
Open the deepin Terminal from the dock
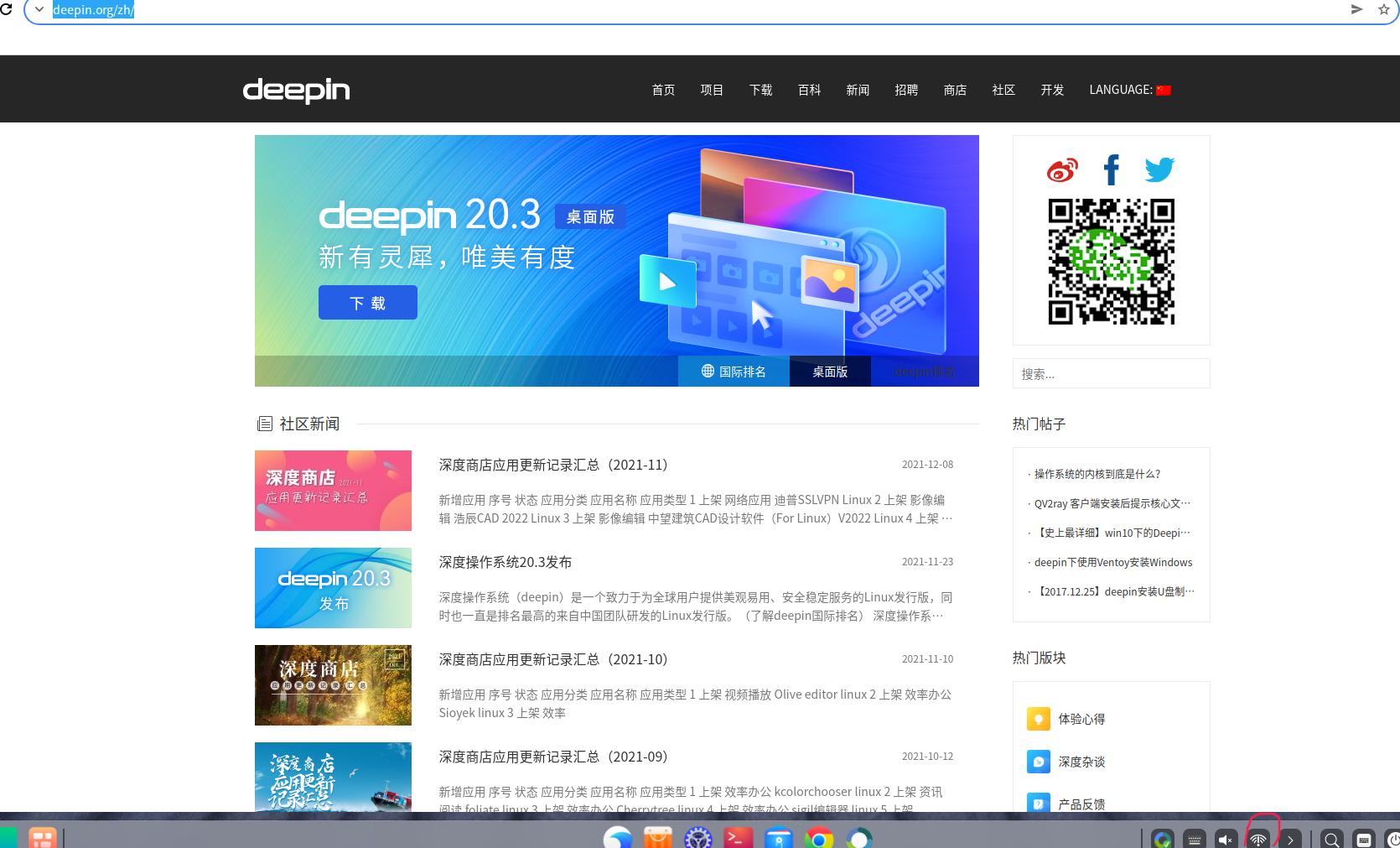739,837
